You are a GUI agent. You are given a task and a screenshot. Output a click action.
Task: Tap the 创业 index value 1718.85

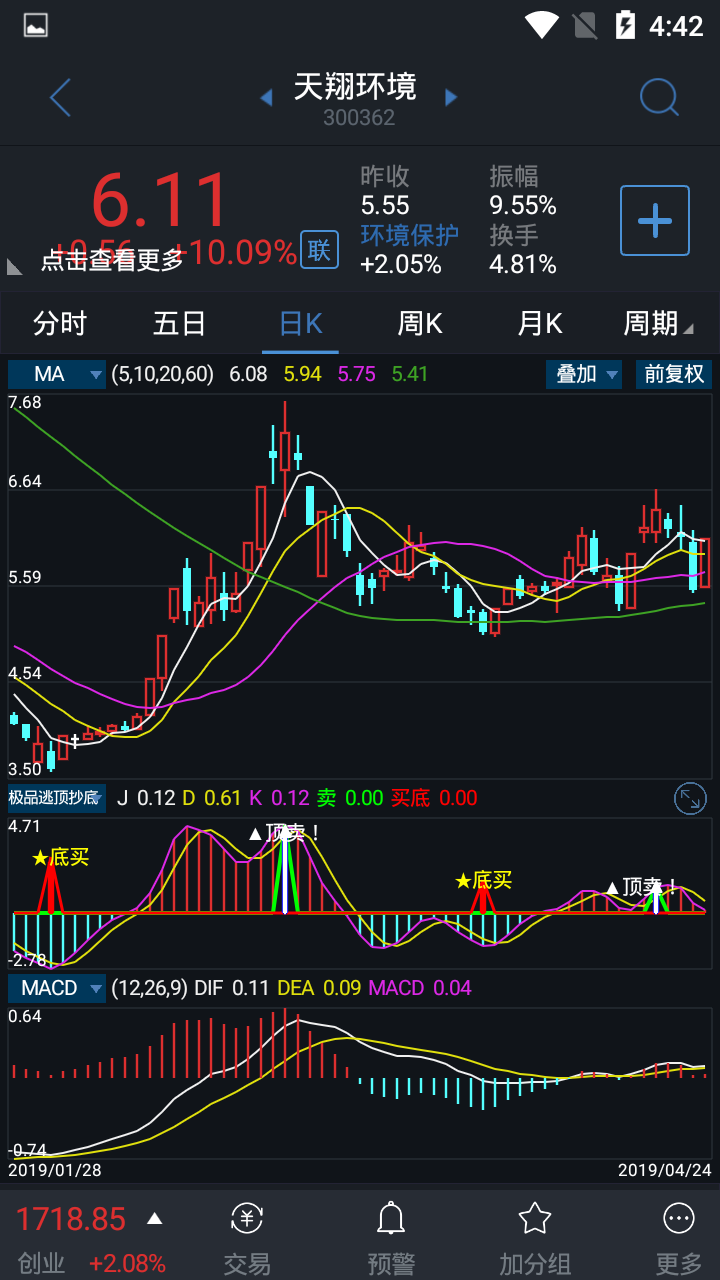click(x=71, y=1219)
